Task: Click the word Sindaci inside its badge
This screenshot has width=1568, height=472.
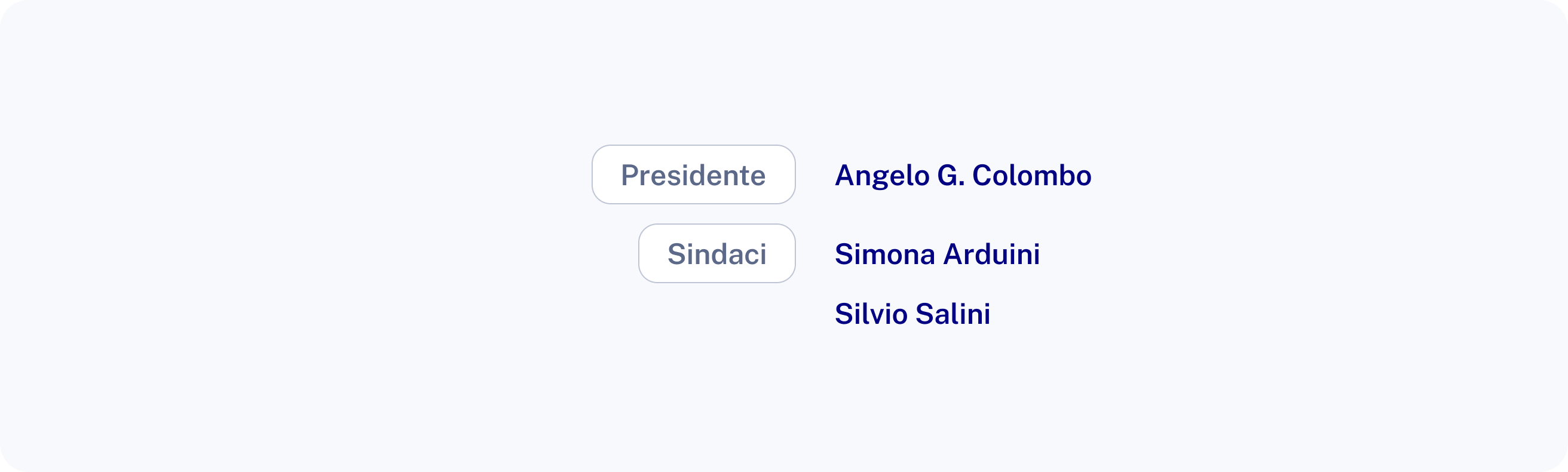Action: [716, 254]
